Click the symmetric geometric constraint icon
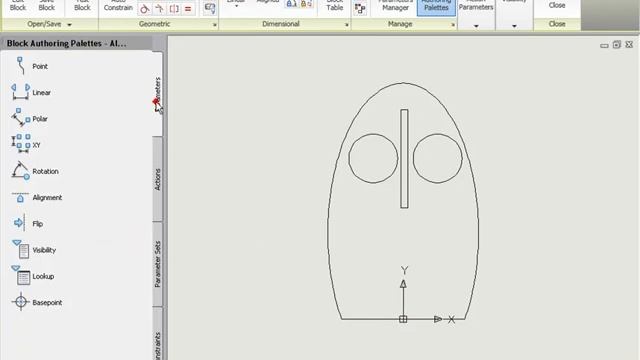The width and height of the screenshot is (640, 360). (174, 9)
